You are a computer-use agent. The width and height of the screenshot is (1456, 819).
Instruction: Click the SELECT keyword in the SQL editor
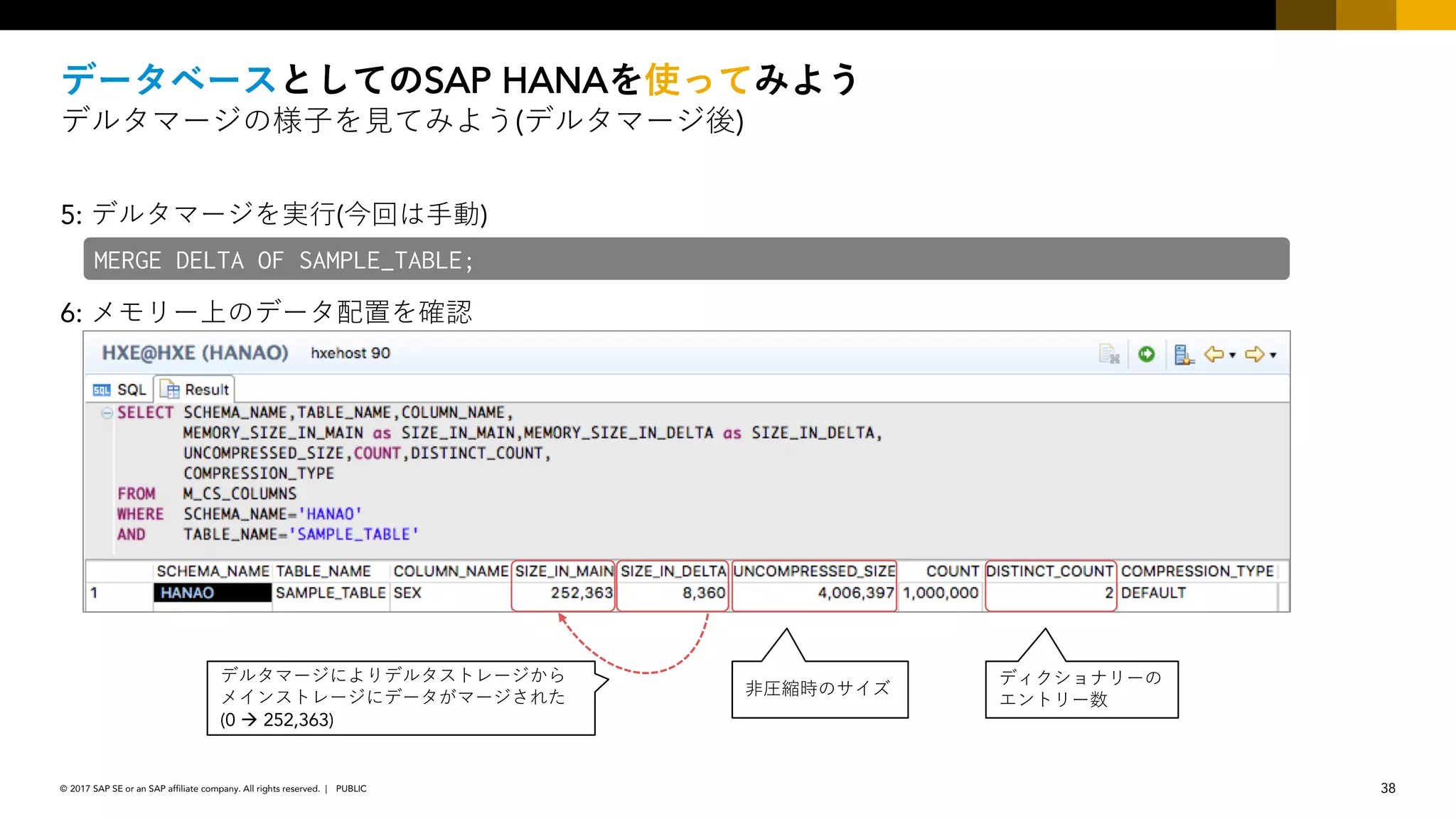point(145,413)
